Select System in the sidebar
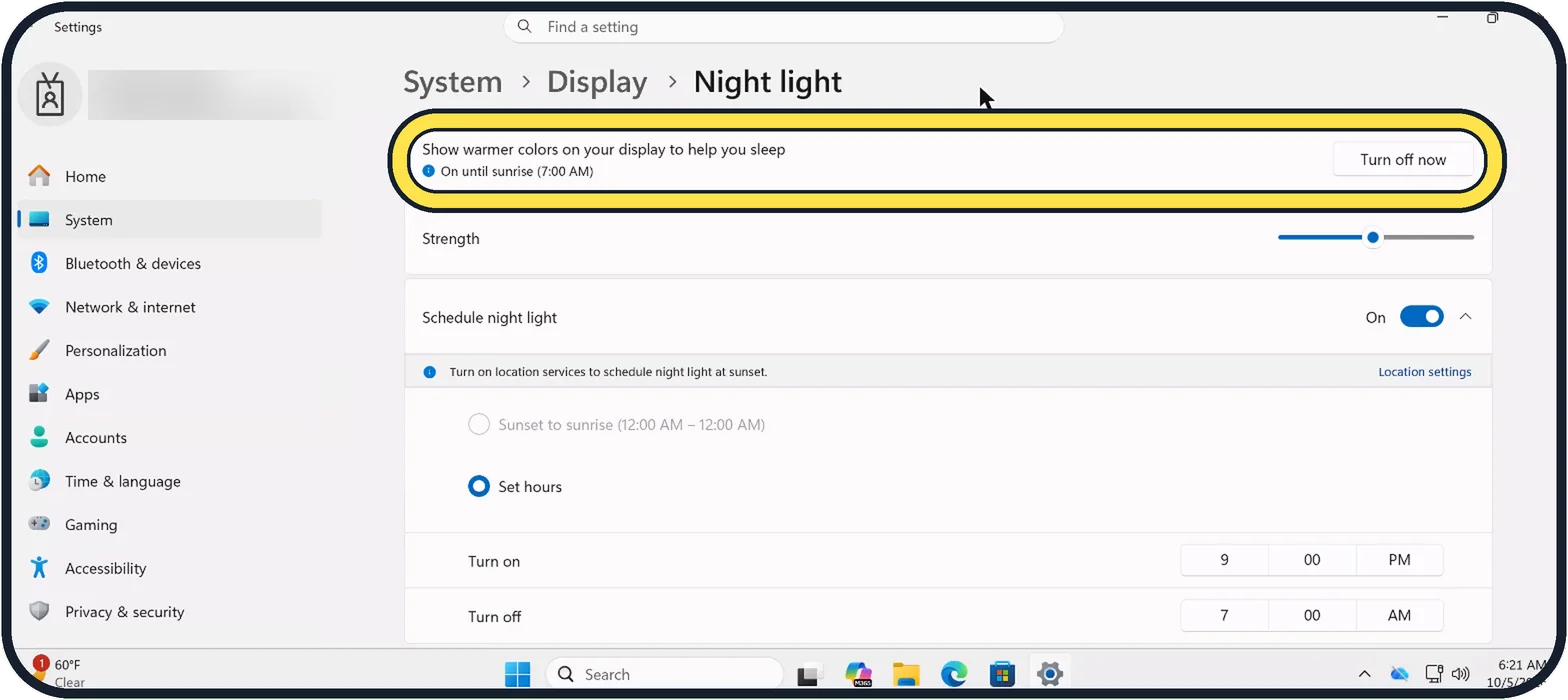 tap(170, 220)
